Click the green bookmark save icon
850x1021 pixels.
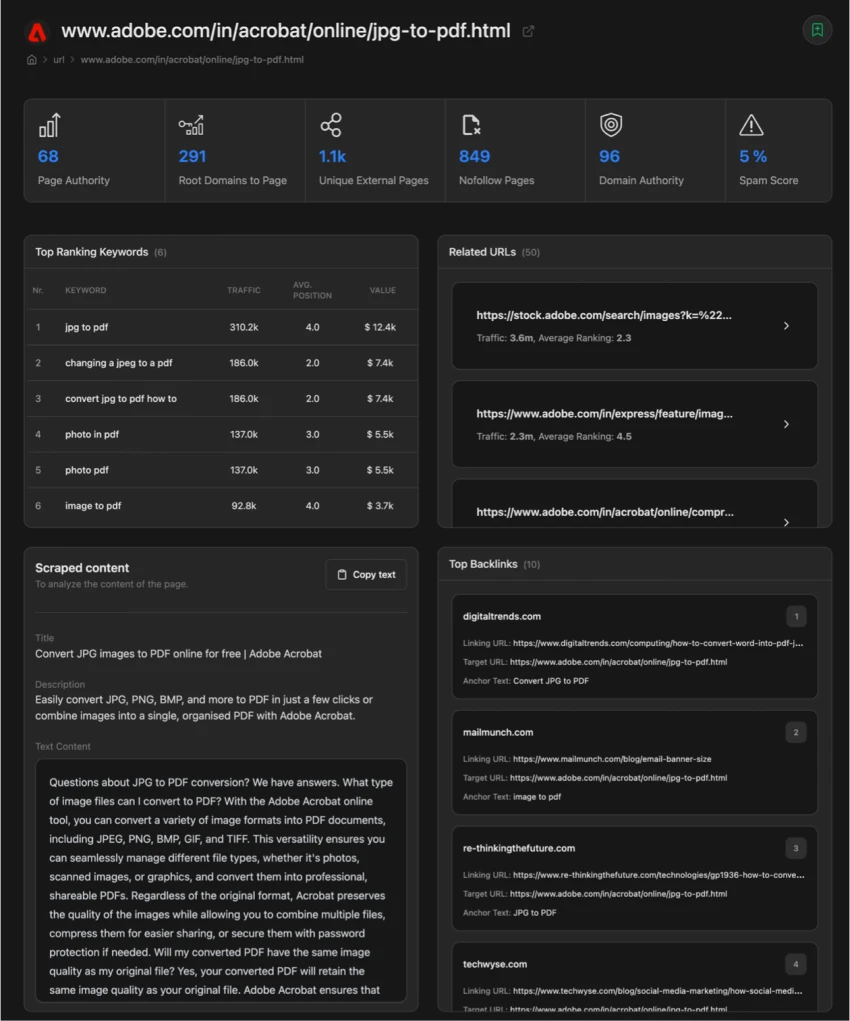817,30
